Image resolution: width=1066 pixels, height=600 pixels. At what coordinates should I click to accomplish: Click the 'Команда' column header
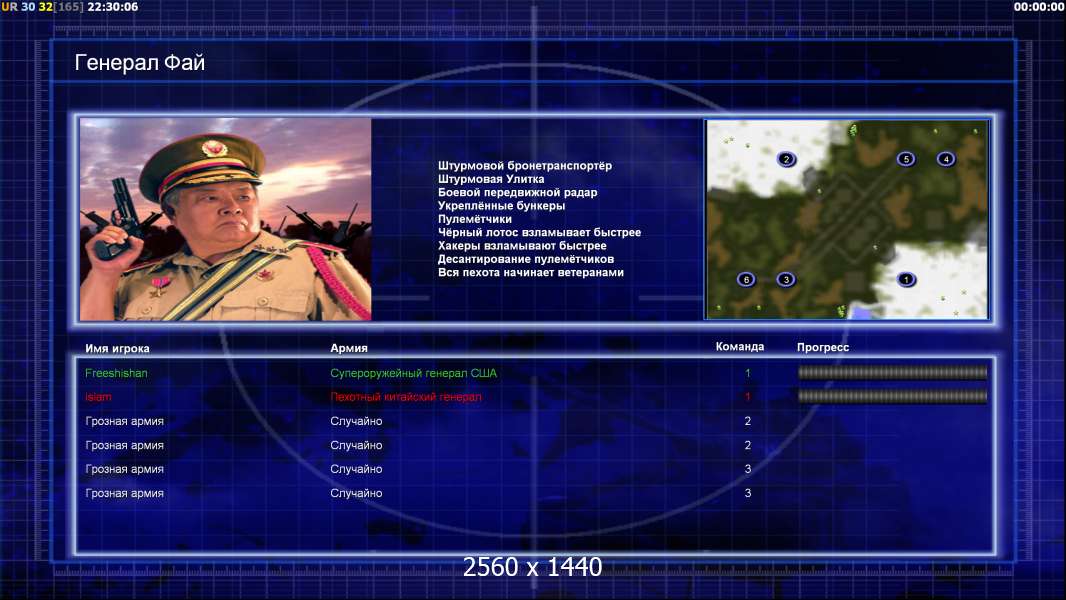(740, 347)
